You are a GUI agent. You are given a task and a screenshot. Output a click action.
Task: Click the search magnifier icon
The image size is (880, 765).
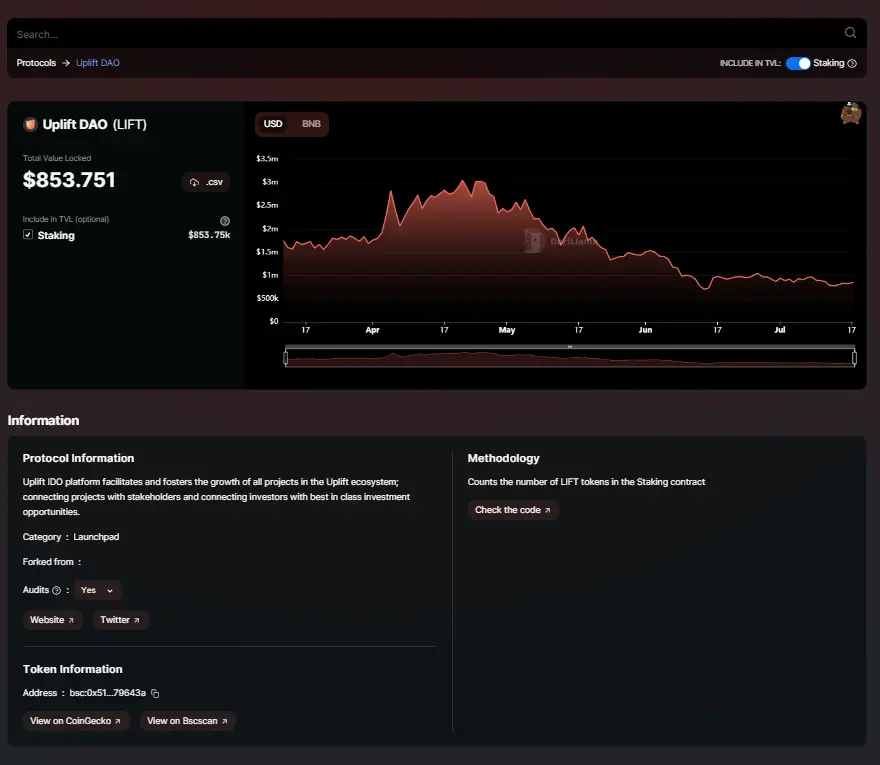click(850, 33)
